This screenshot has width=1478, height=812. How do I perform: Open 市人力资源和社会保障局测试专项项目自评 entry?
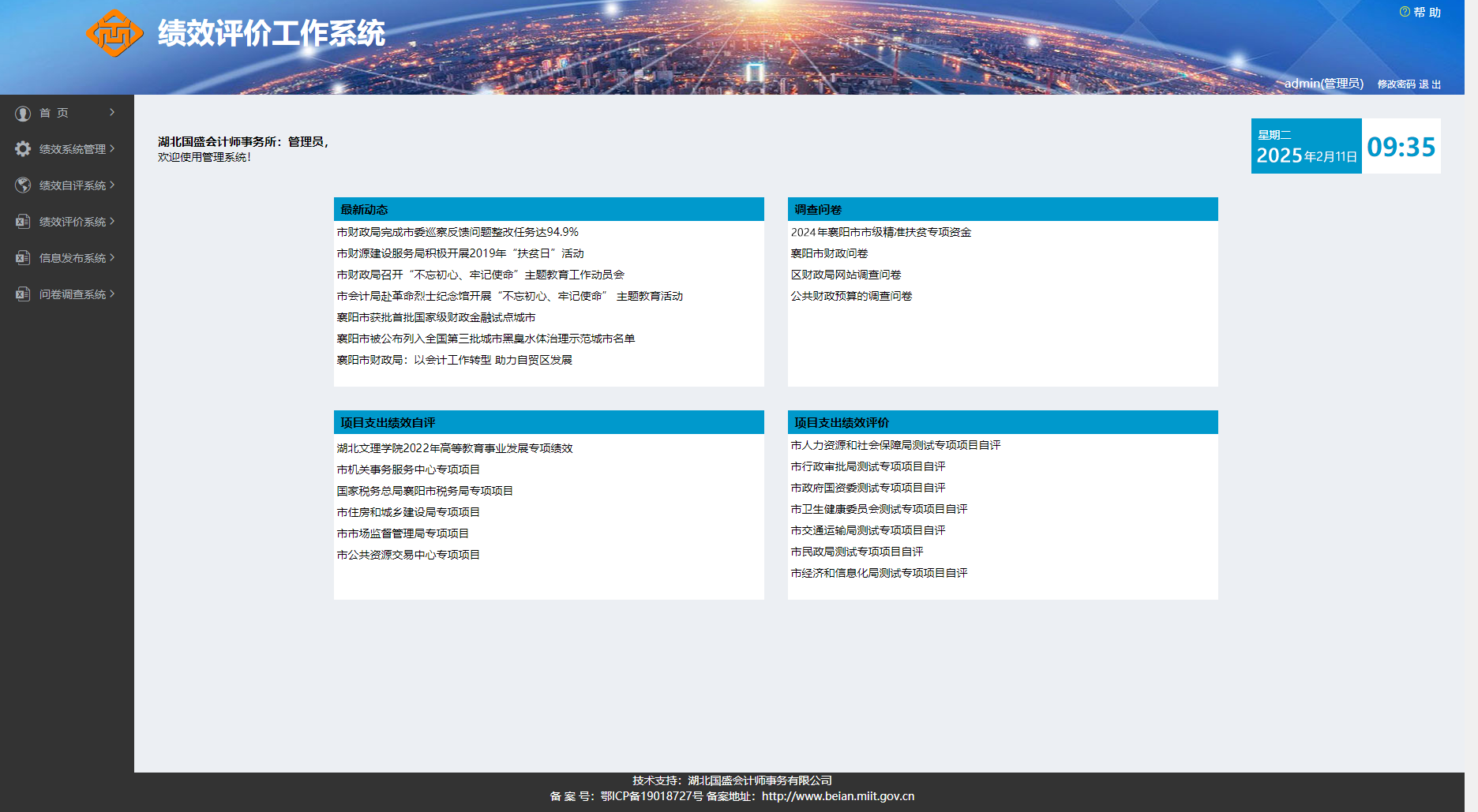(895, 444)
